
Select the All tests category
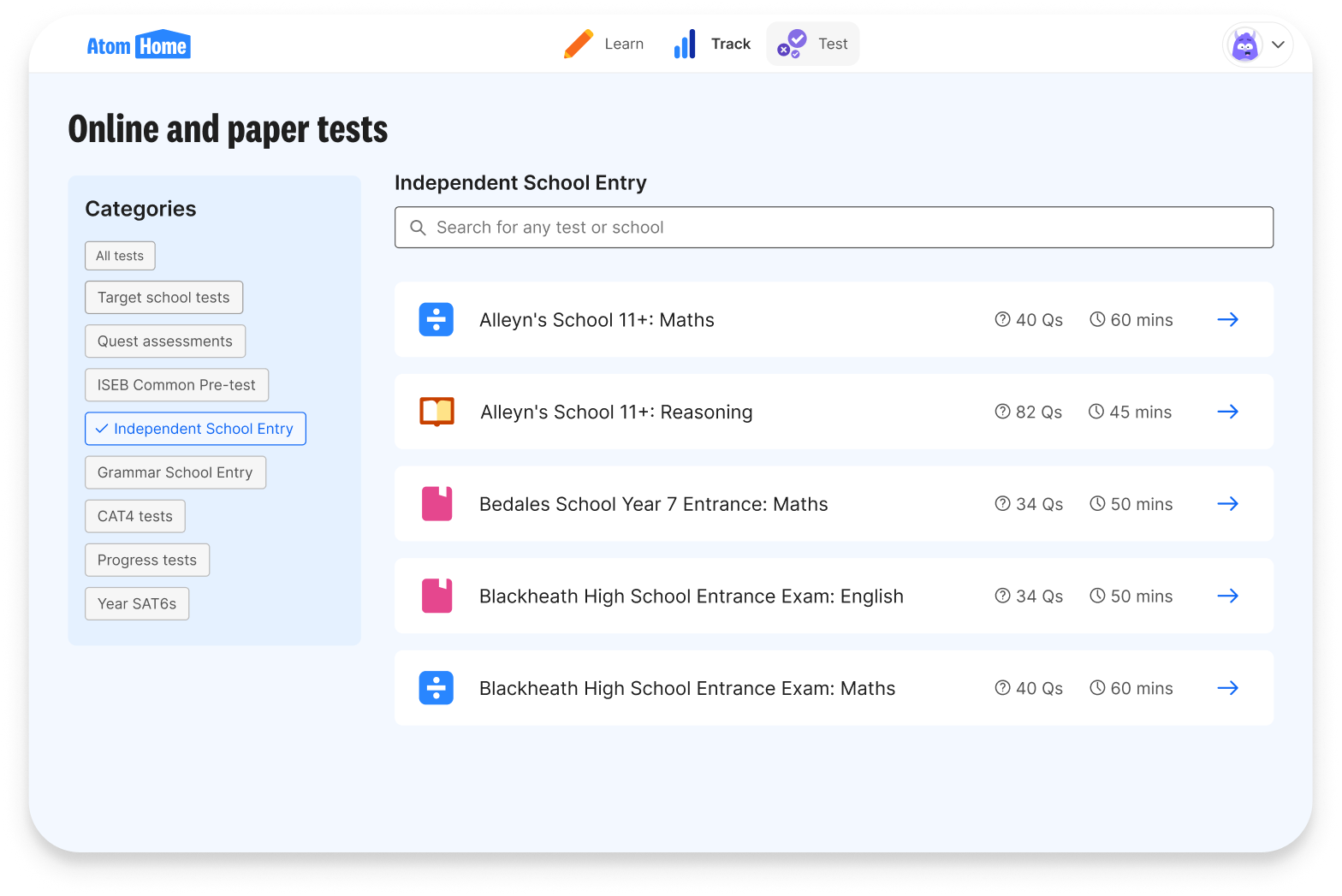click(120, 256)
